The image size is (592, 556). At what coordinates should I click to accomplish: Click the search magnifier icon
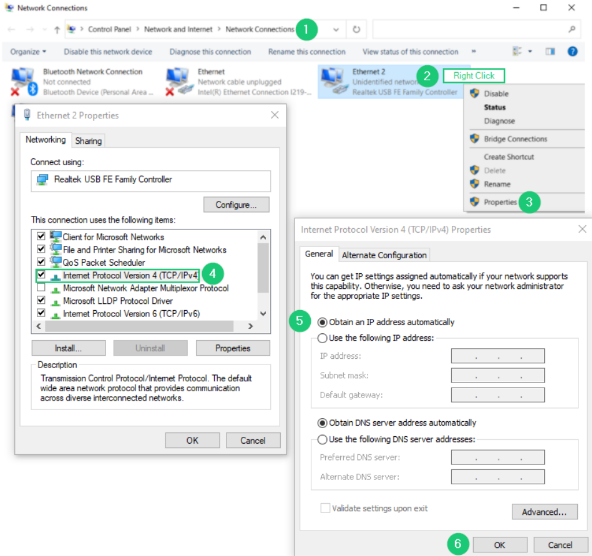pyautogui.click(x=572, y=29)
